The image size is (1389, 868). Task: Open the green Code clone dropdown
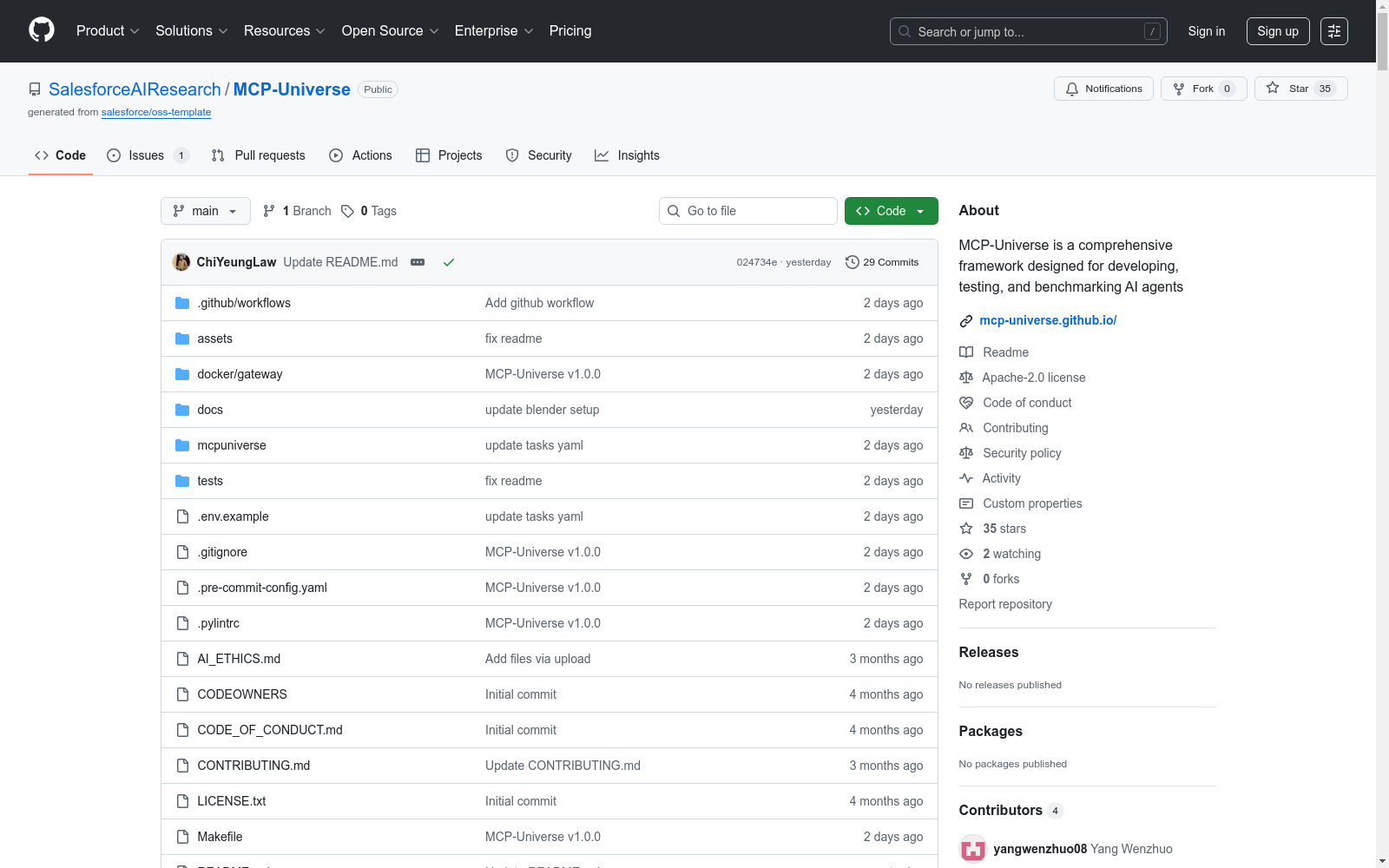[892, 211]
